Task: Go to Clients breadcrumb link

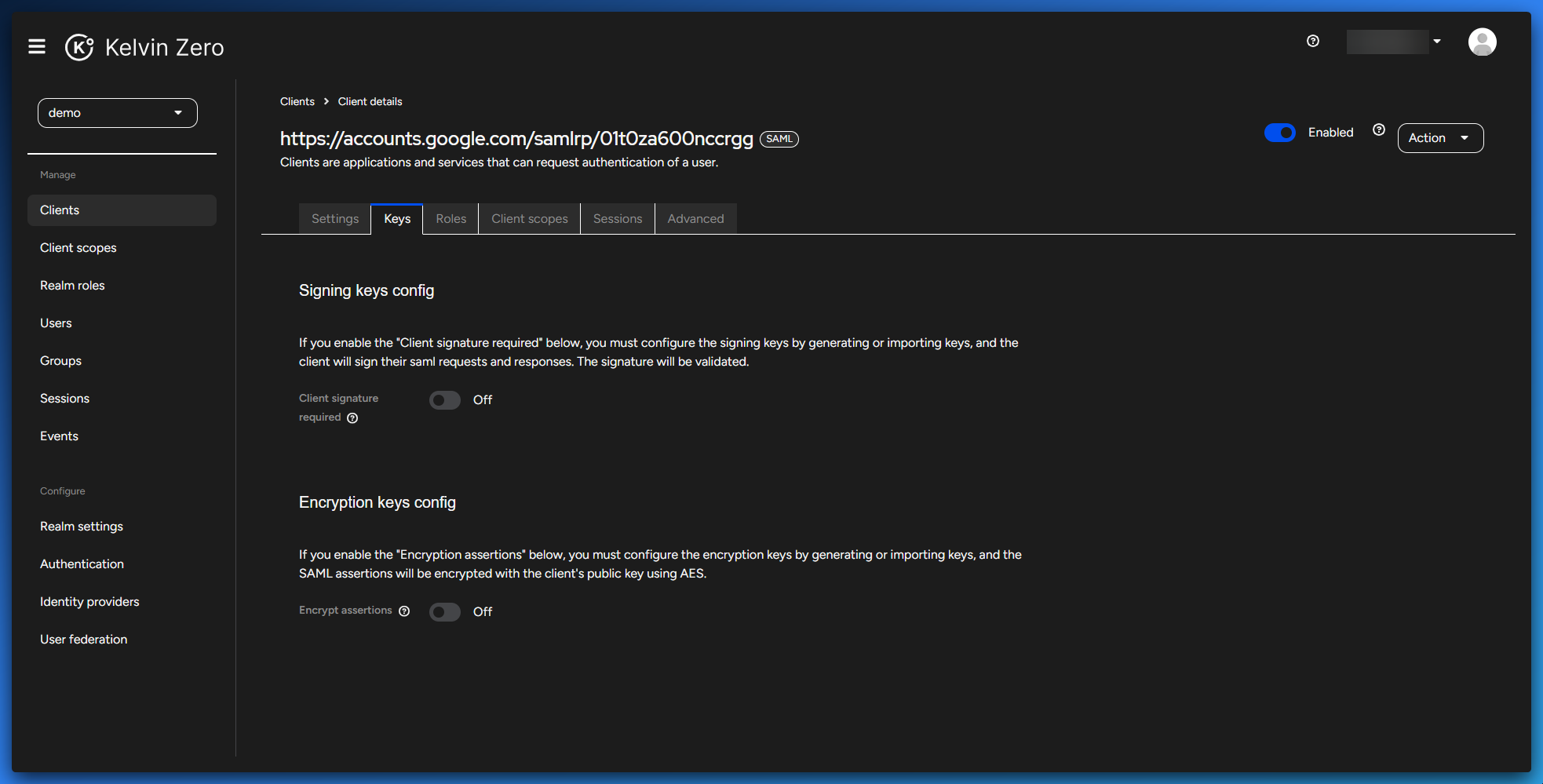Action: 297,101
